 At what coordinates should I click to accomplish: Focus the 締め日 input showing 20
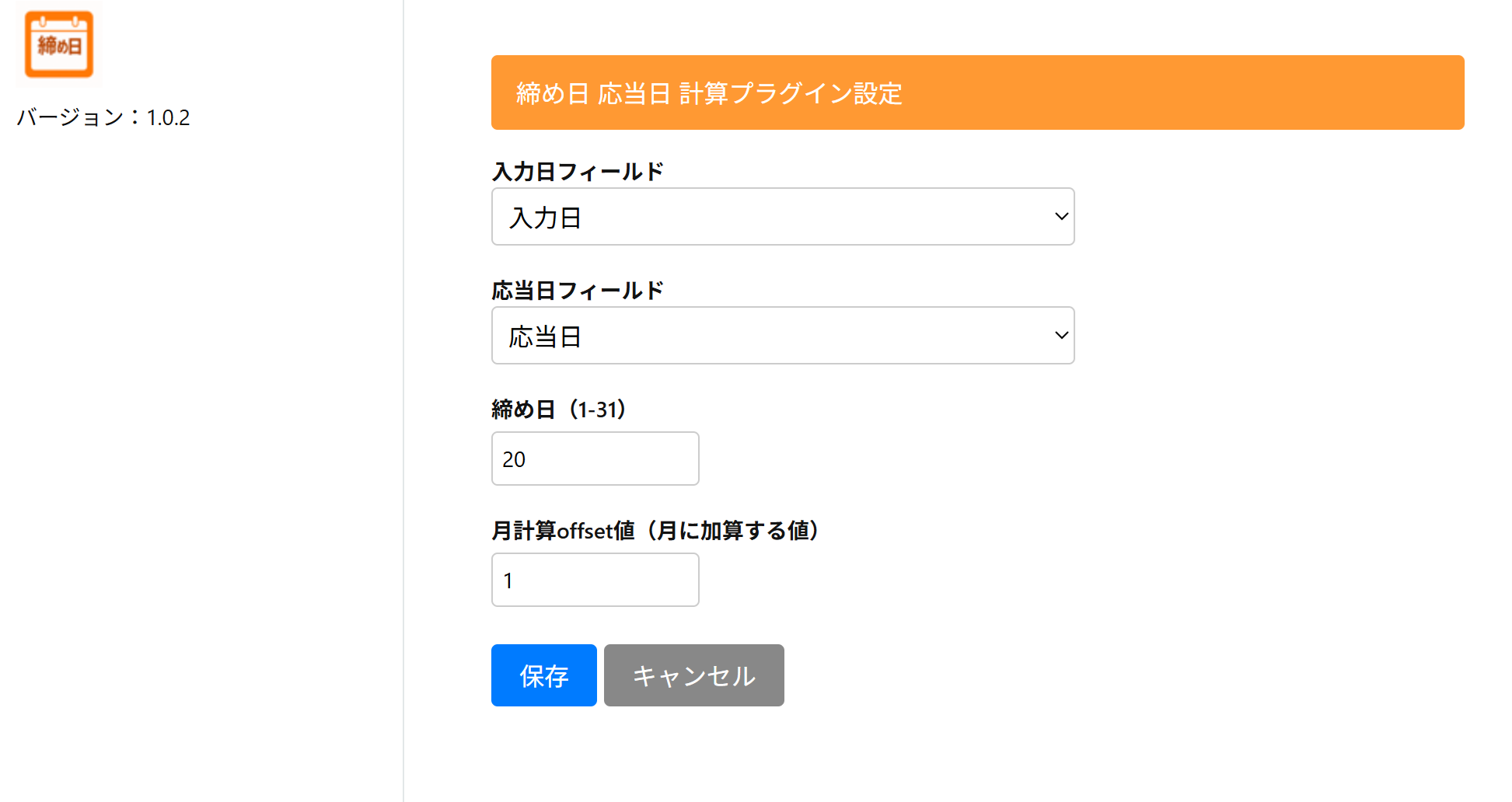[x=595, y=459]
